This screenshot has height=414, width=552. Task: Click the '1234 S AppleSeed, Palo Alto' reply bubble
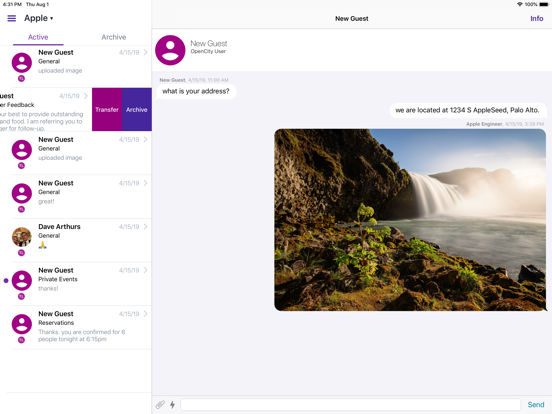(467, 110)
